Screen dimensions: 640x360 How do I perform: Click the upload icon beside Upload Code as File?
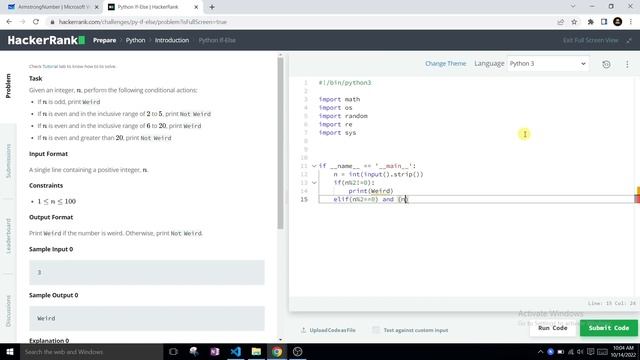[303, 330]
